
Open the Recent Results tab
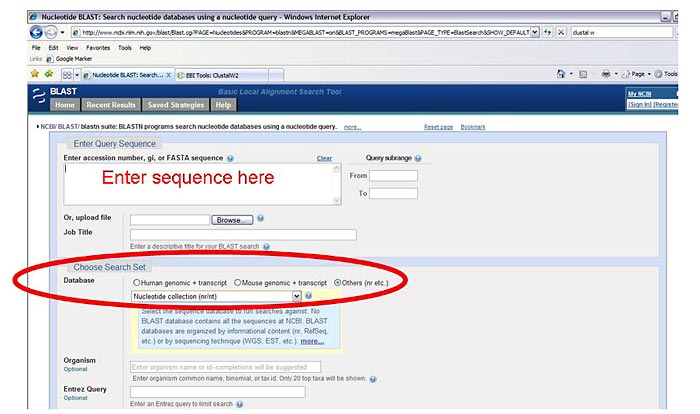click(111, 105)
